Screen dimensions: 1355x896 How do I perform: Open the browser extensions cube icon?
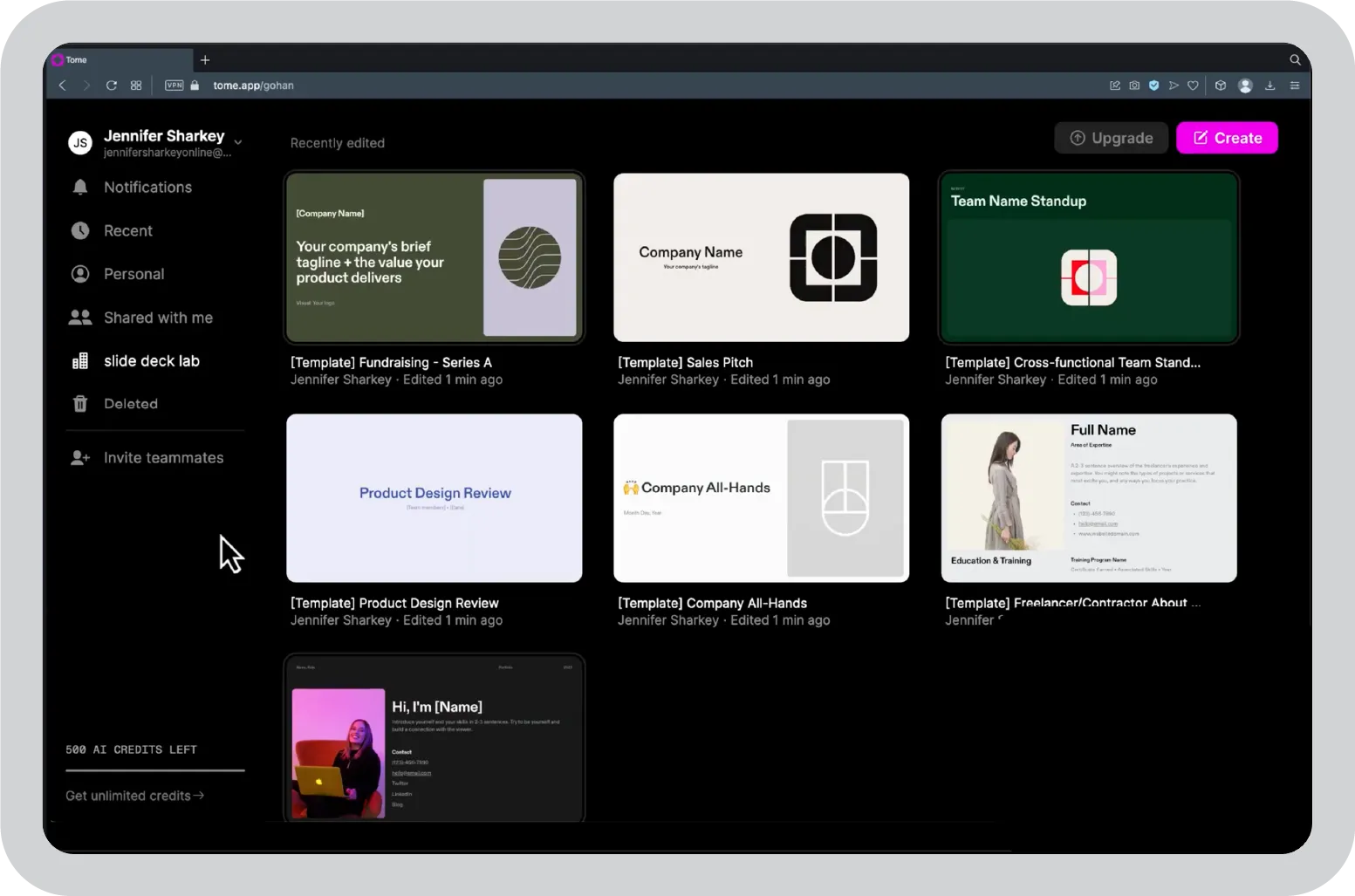pos(1220,85)
